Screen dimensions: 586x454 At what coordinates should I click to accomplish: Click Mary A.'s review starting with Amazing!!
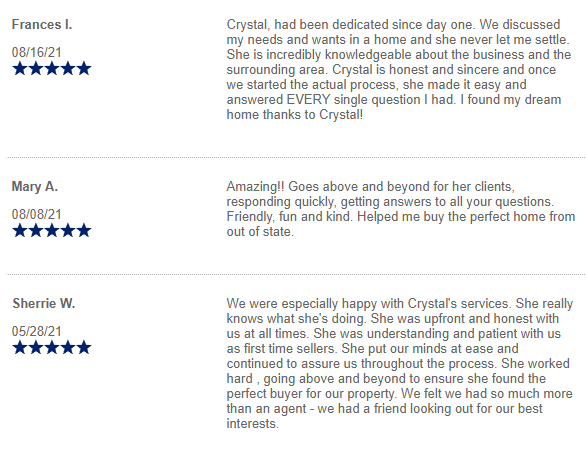(401, 209)
